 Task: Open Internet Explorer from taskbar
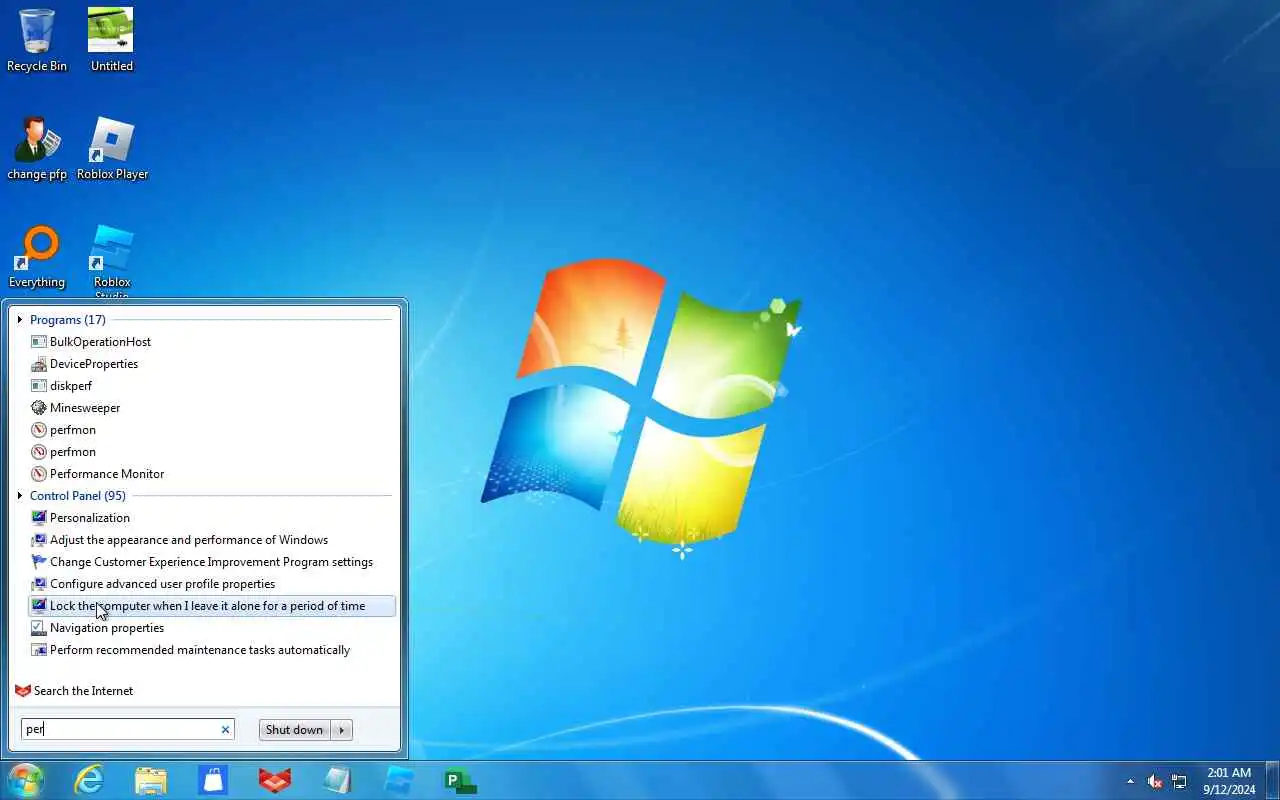click(89, 780)
